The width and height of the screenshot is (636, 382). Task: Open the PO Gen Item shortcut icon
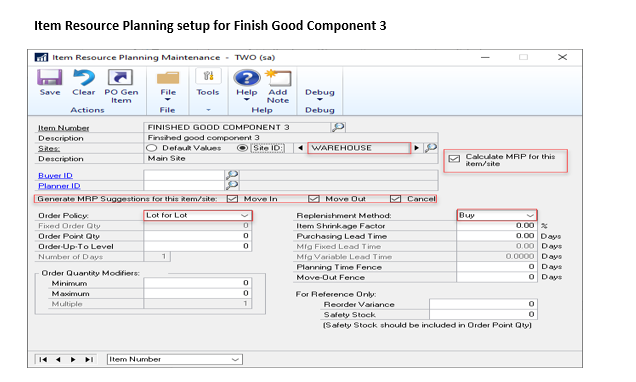point(120,77)
